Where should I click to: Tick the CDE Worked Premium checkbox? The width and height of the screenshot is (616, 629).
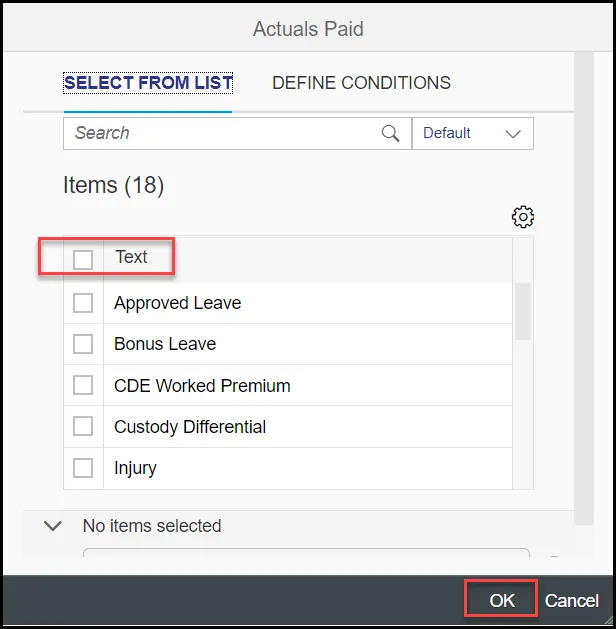pyautogui.click(x=83, y=385)
